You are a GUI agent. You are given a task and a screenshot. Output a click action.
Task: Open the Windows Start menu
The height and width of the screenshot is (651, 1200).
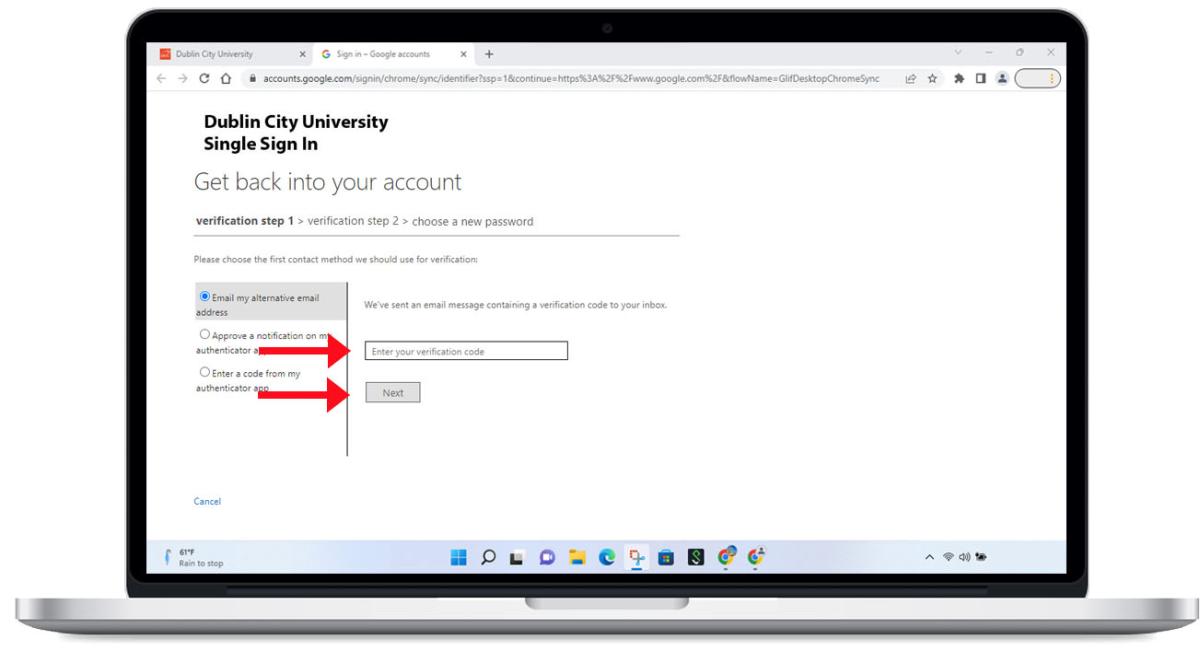coord(459,557)
